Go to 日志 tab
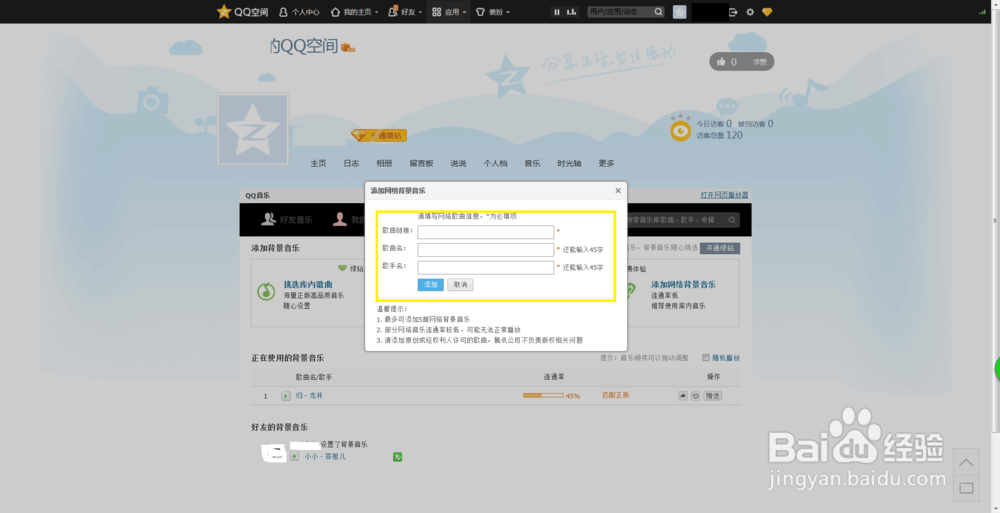Viewport: 1000px width, 513px height. [351, 163]
